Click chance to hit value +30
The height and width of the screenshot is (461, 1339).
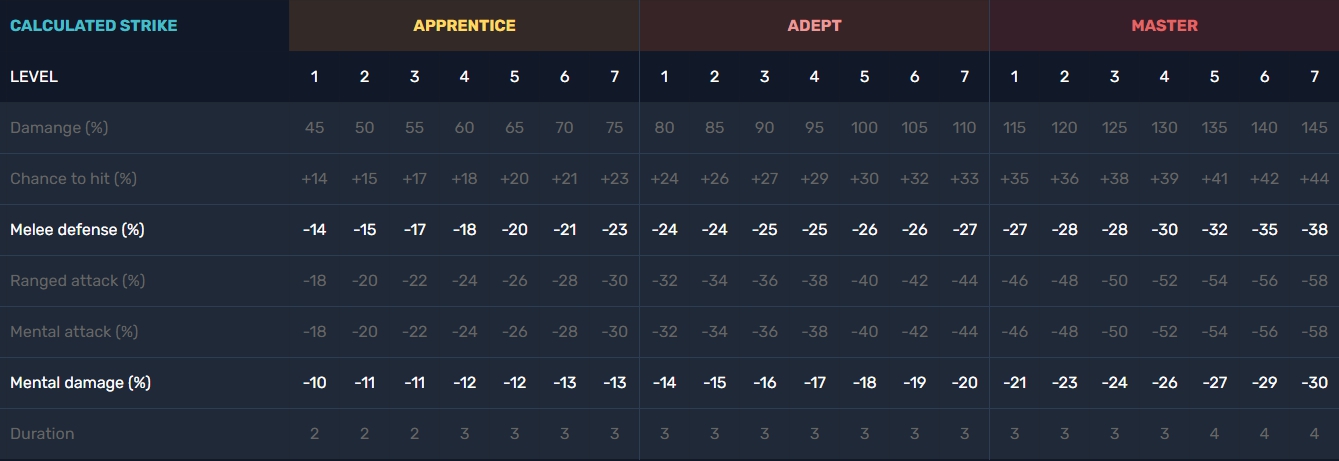[864, 179]
